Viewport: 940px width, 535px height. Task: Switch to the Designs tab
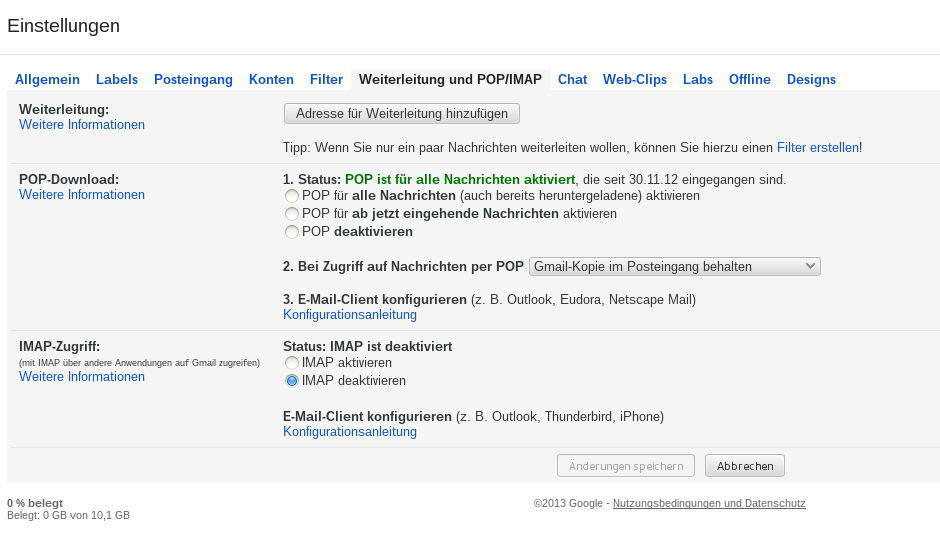pyautogui.click(x=811, y=80)
